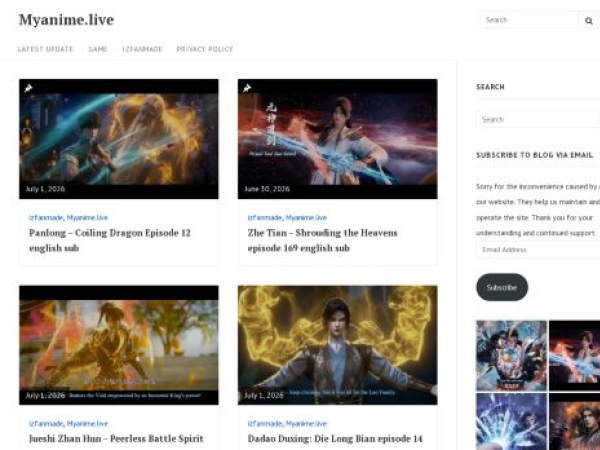Viewport: 600px width, 450px height.
Task: Click the July 1, 2026 date on Panlong post
Action: pyautogui.click(x=45, y=189)
